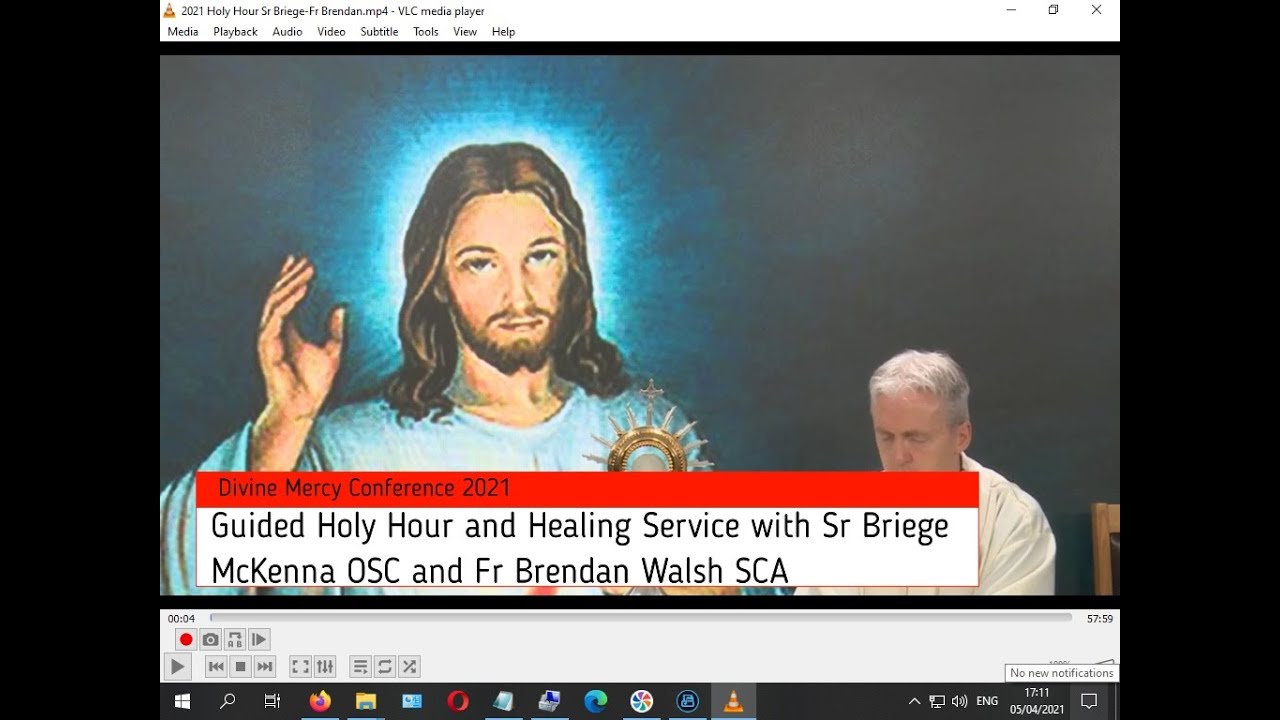
Task: Toggle loop/repeat mode
Action: click(384, 667)
